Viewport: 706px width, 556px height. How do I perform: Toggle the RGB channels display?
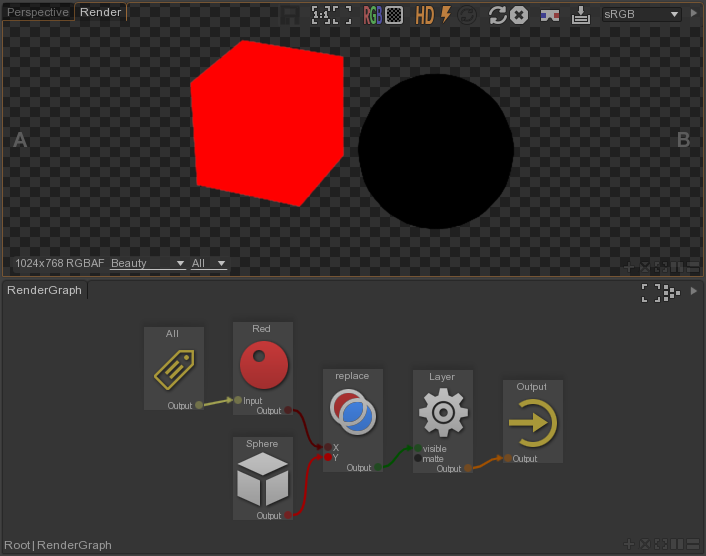point(372,15)
